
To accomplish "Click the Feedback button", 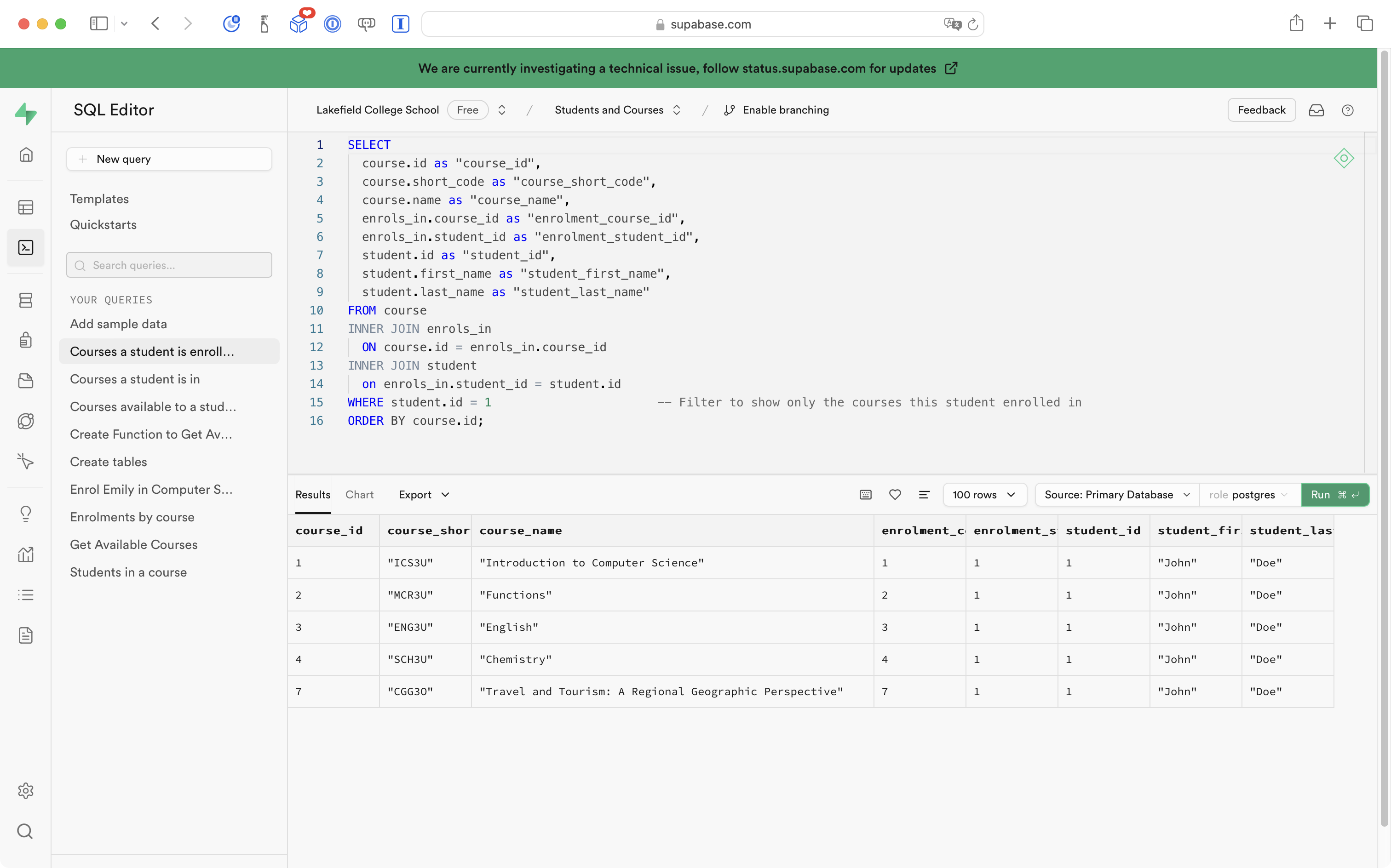I will (1261, 109).
